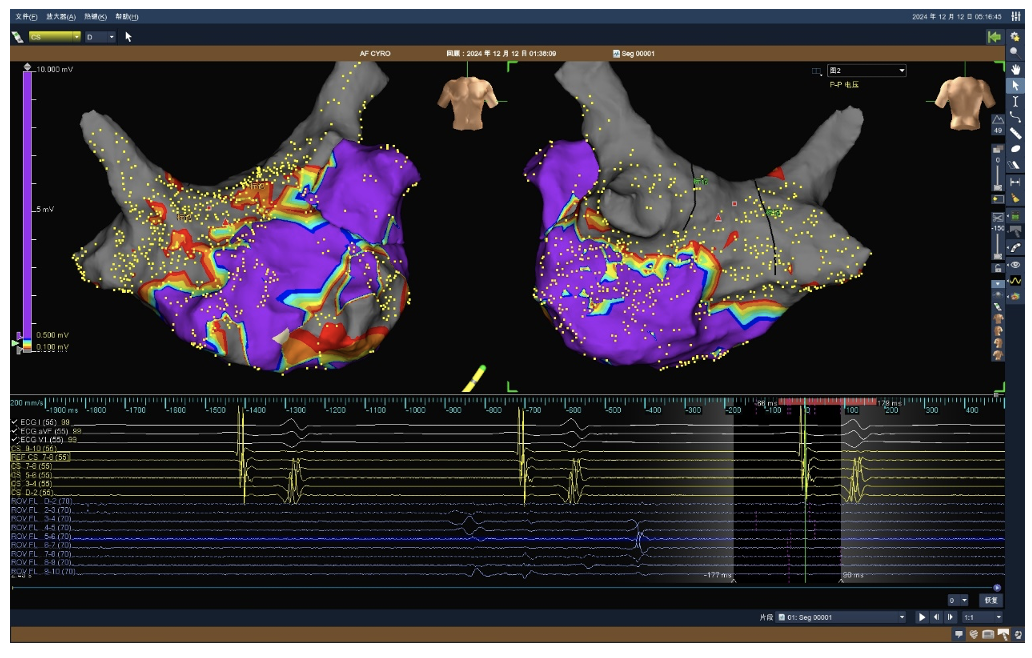
Task: Toggle the eye visibility icon in right toolbar
Action: click(1015, 264)
